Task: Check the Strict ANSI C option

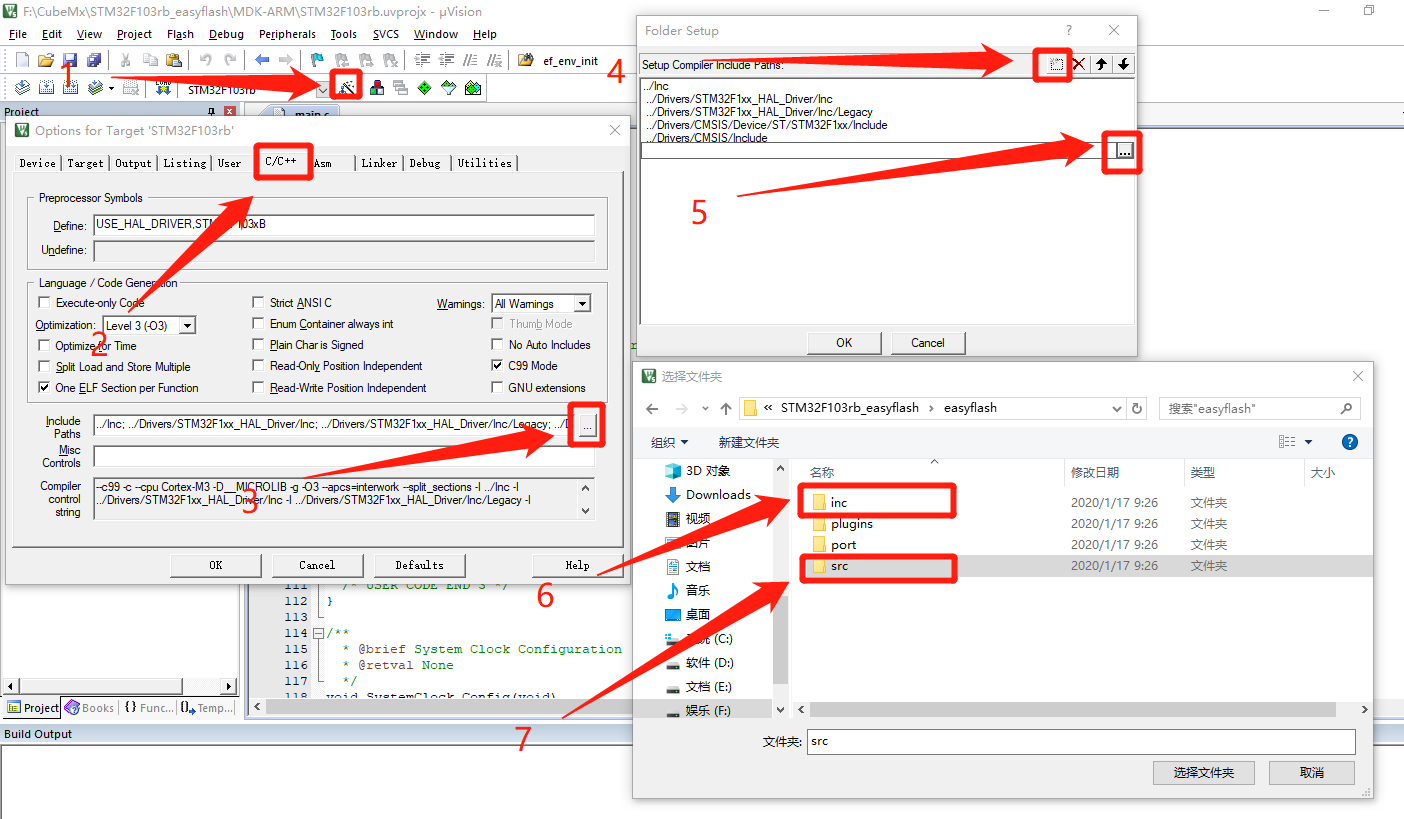Action: [x=258, y=302]
